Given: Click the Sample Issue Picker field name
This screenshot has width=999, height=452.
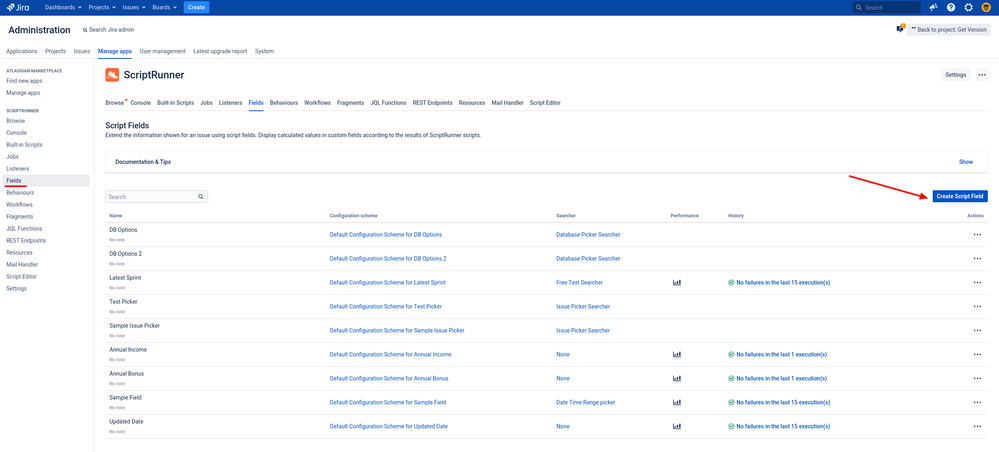Looking at the screenshot, I should click(x=134, y=326).
